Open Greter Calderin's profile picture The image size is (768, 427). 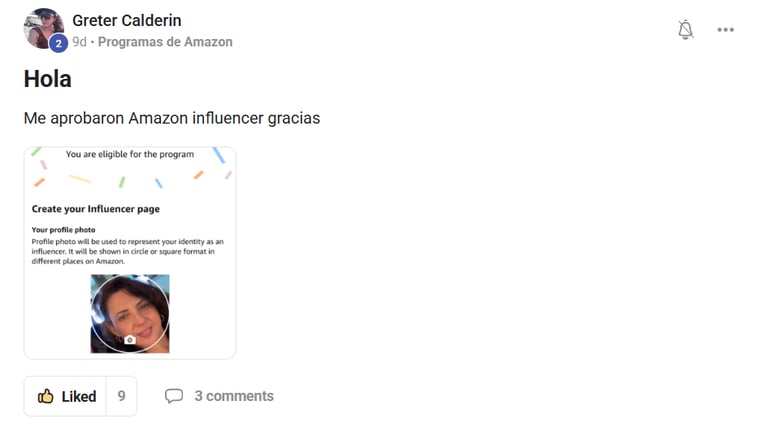pos(44,28)
